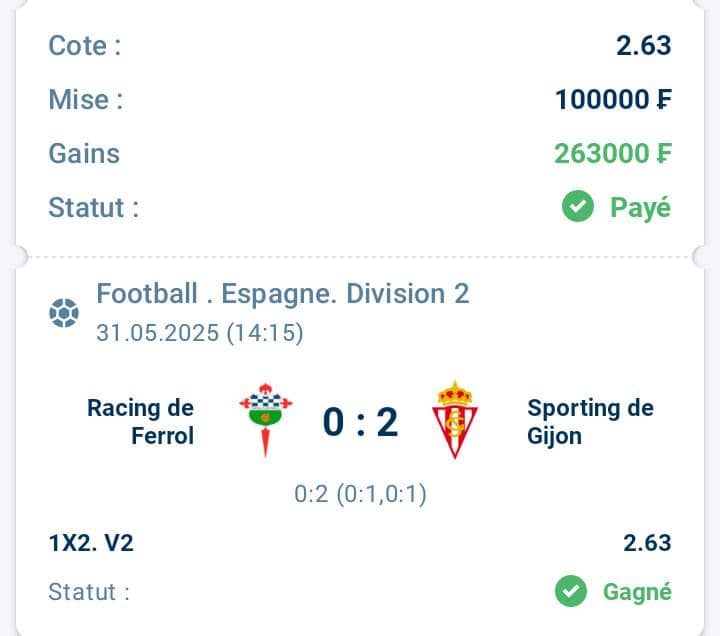
Task: Open Football Espagne Division 2 league title
Action: (x=283, y=293)
